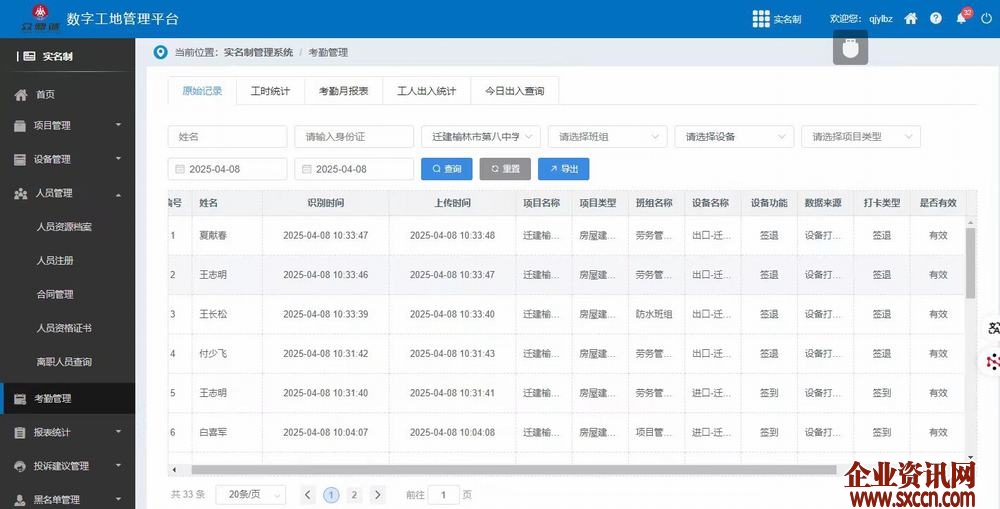Collapse 人员管理 sidebar menu
The image size is (1000, 509).
click(119, 194)
